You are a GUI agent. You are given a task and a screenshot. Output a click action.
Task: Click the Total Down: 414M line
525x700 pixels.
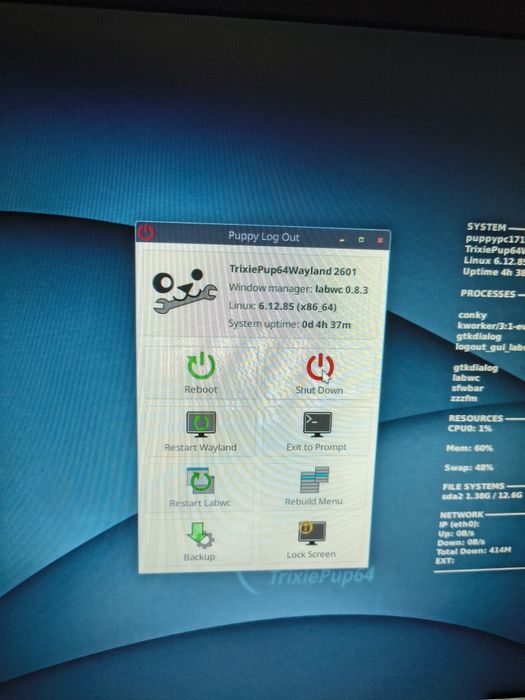[474, 551]
